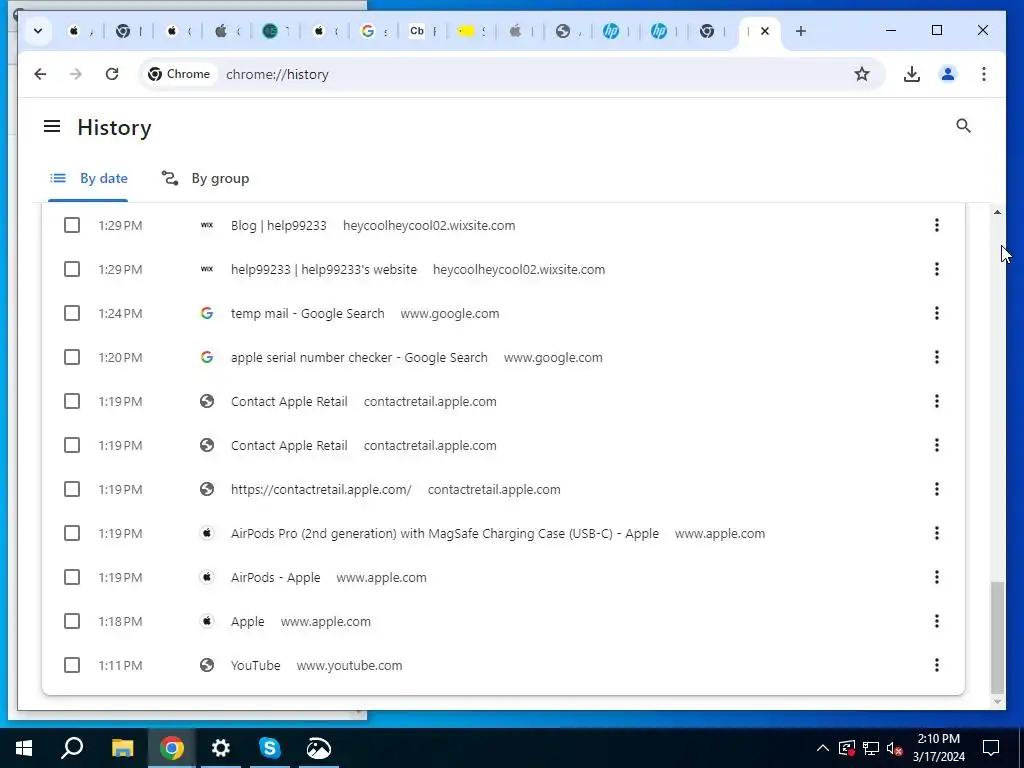
Task: Click the history list scrollbar thumb
Action: [x=997, y=637]
